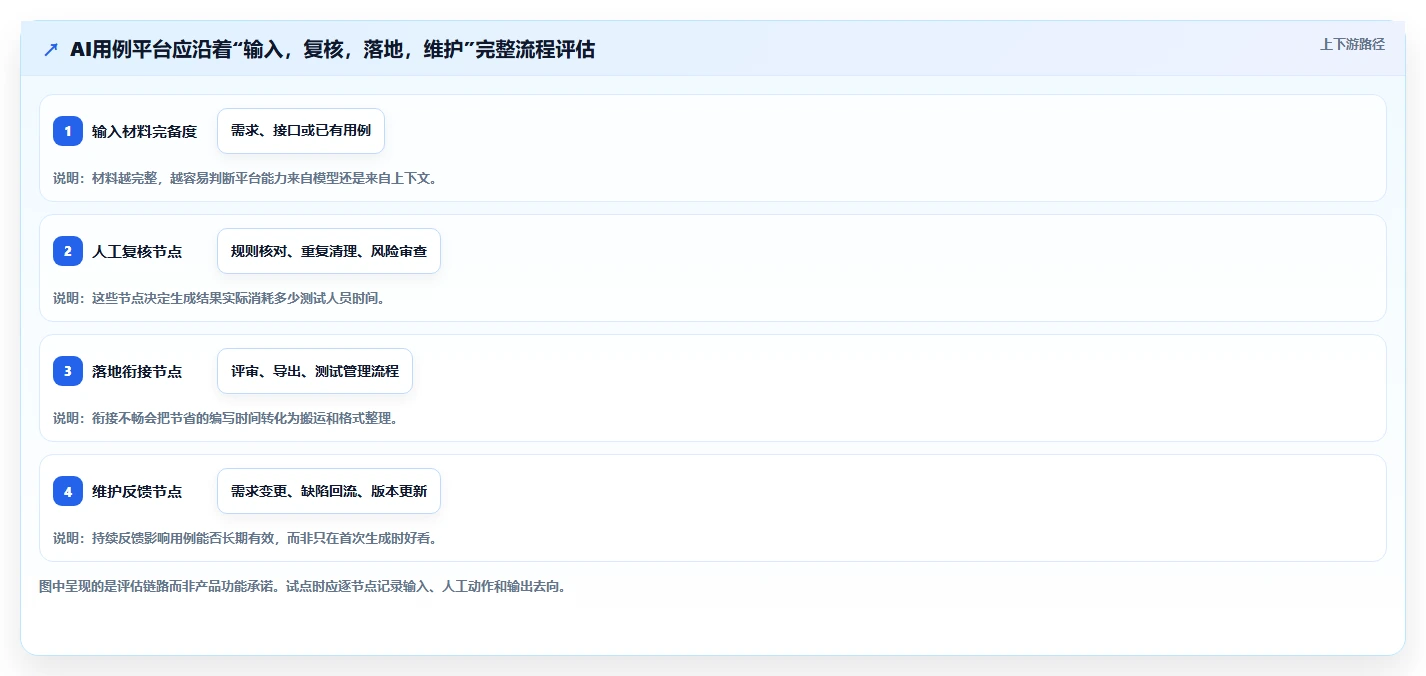Image resolution: width=1426 pixels, height=676 pixels.
Task: Click the step 3 number badge
Action: tap(68, 371)
